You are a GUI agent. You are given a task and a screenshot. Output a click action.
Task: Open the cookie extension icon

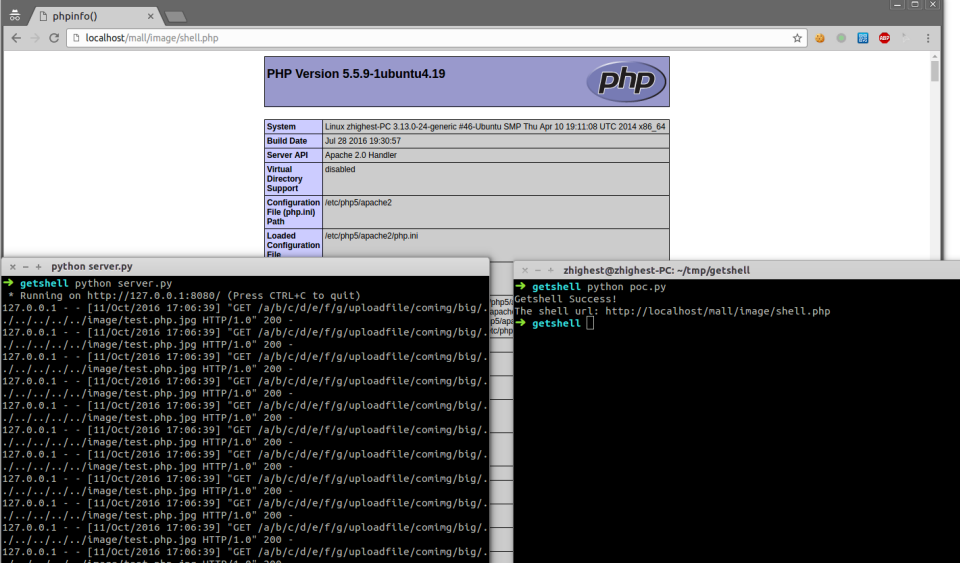coord(820,38)
